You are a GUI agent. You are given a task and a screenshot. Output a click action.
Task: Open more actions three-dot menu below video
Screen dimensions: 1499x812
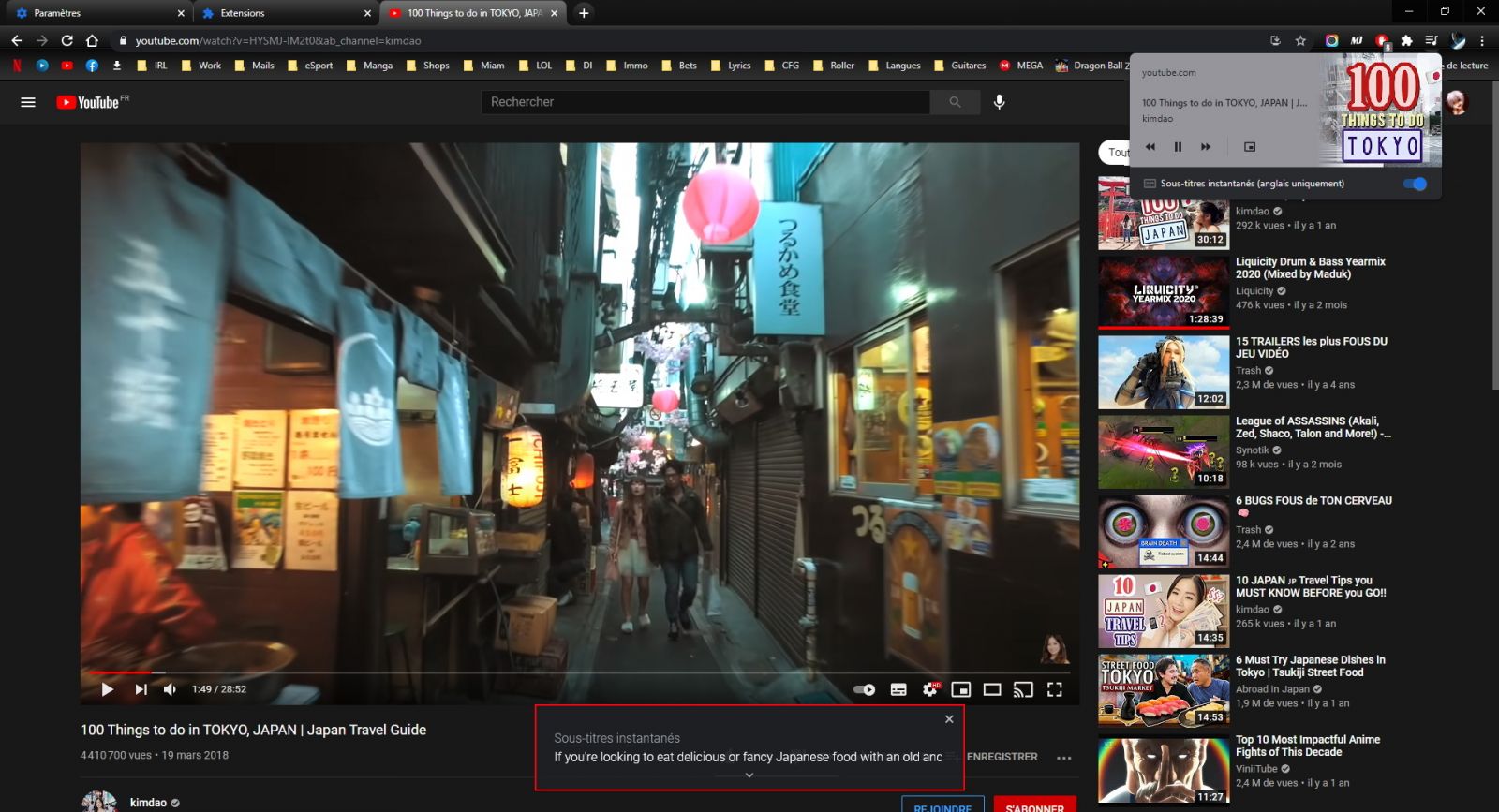(x=1063, y=758)
